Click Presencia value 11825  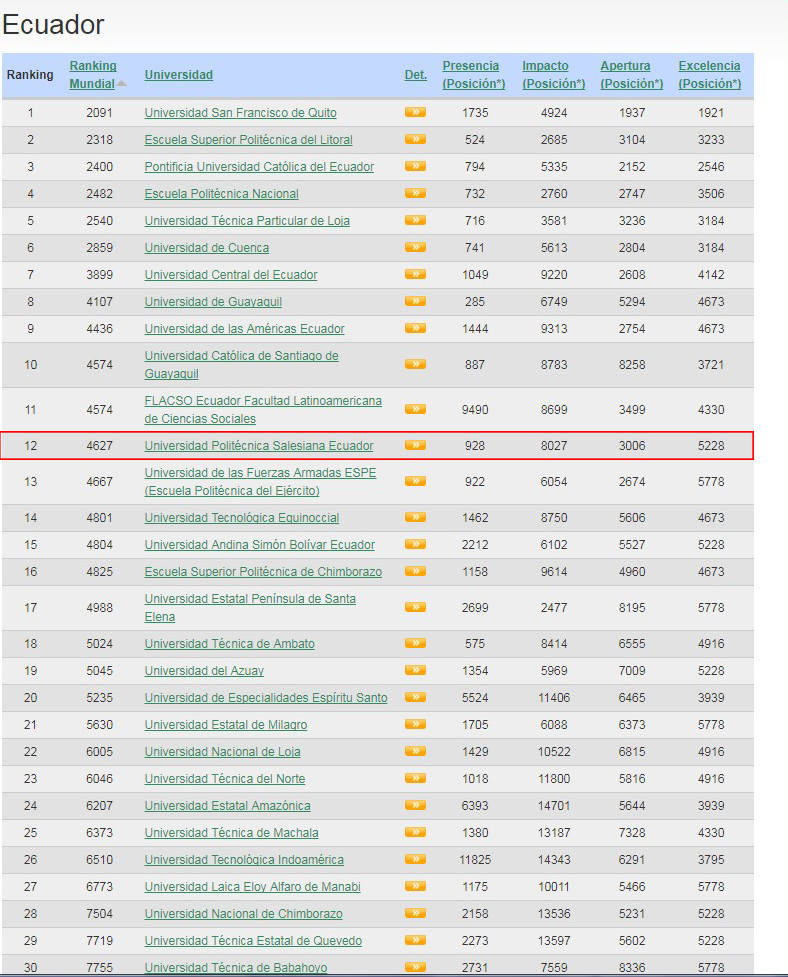(475, 860)
